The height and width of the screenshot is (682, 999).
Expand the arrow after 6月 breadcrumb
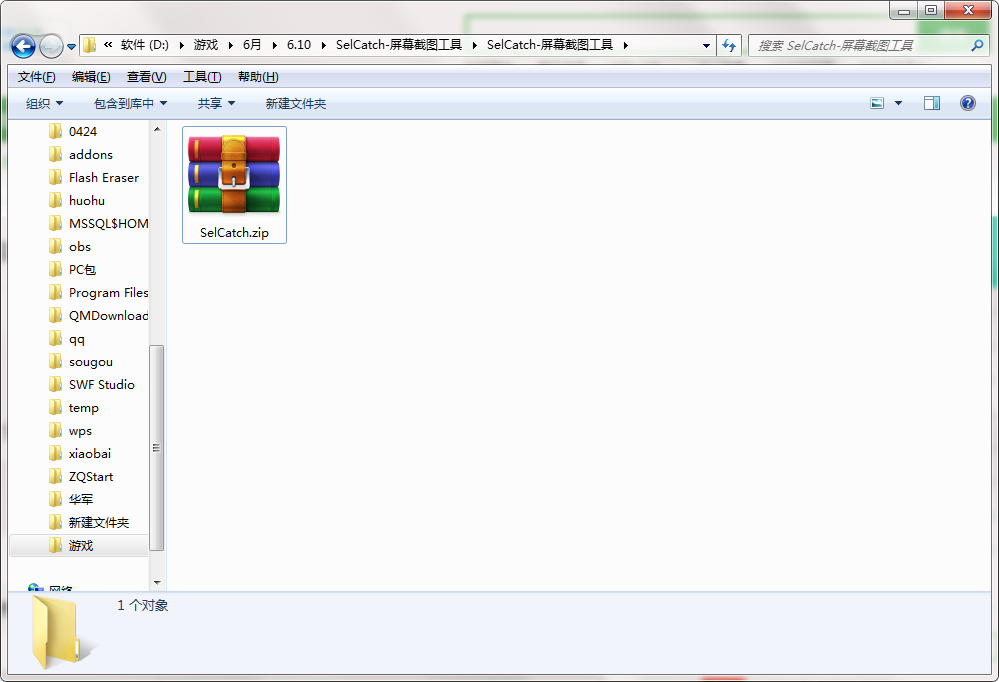coord(275,45)
